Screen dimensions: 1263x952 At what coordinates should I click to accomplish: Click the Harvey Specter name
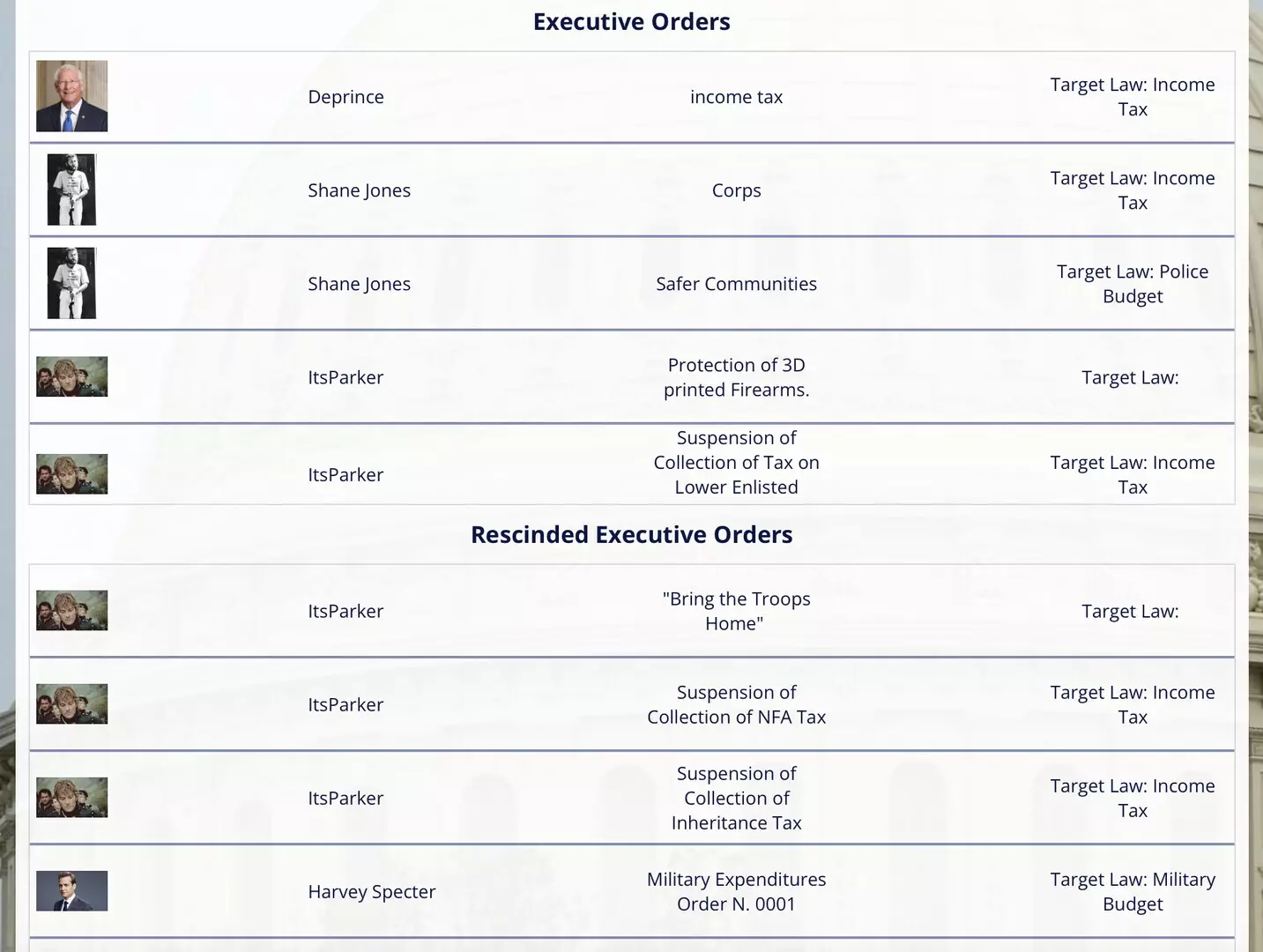[371, 891]
